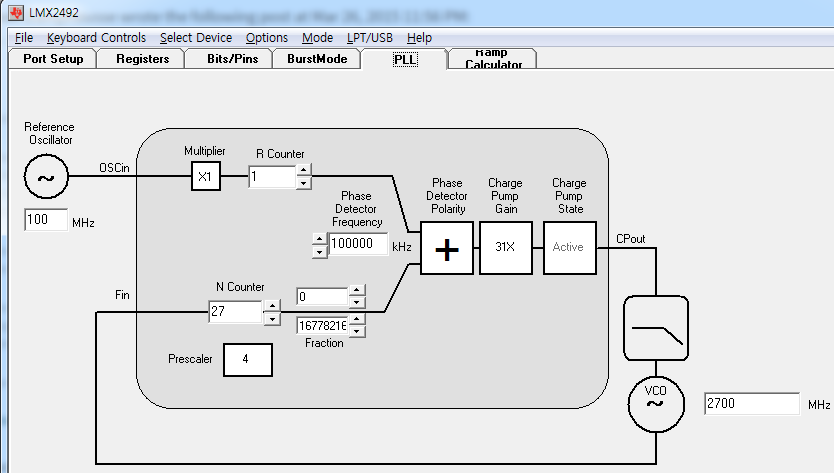834x473 pixels.
Task: Increase the Fraction denominator with up arrow
Action: [x=357, y=319]
